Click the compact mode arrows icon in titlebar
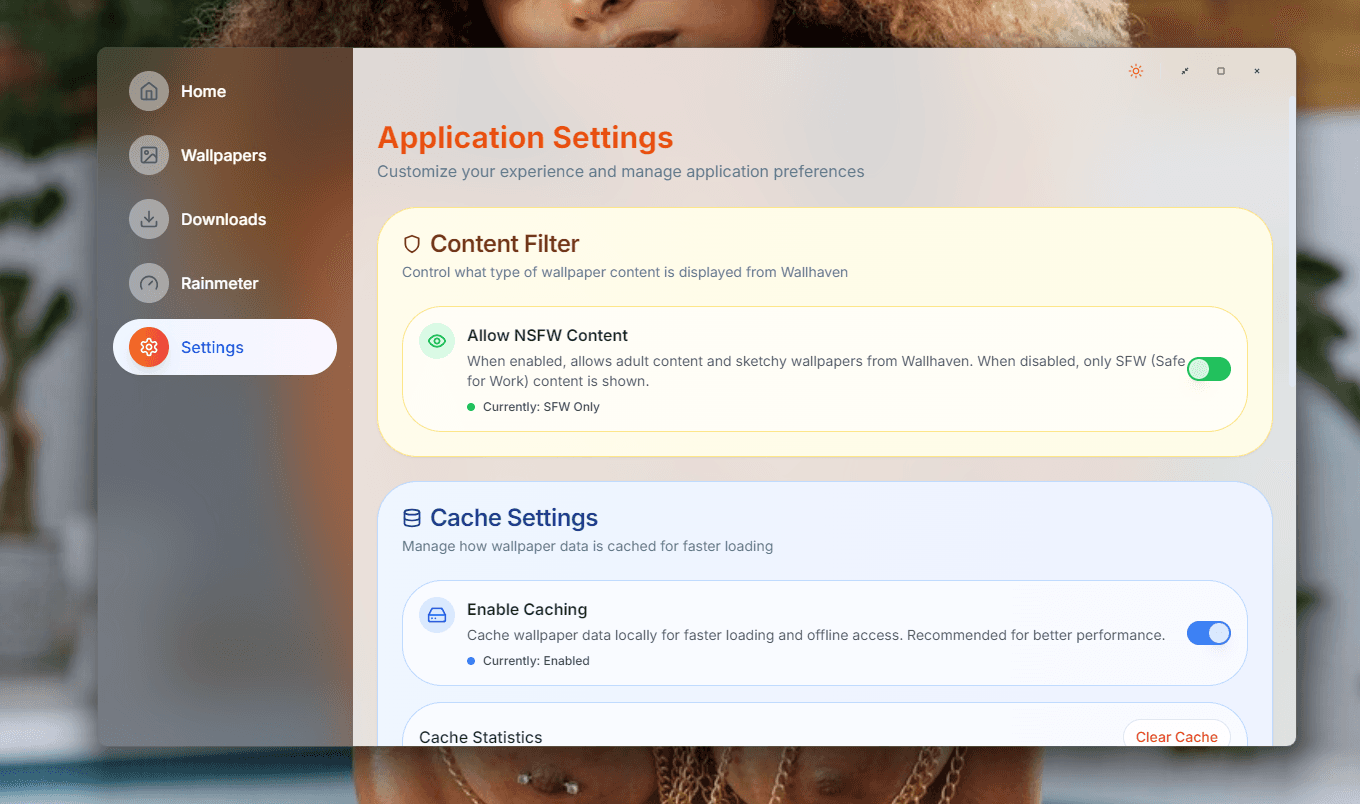 click(x=1184, y=71)
